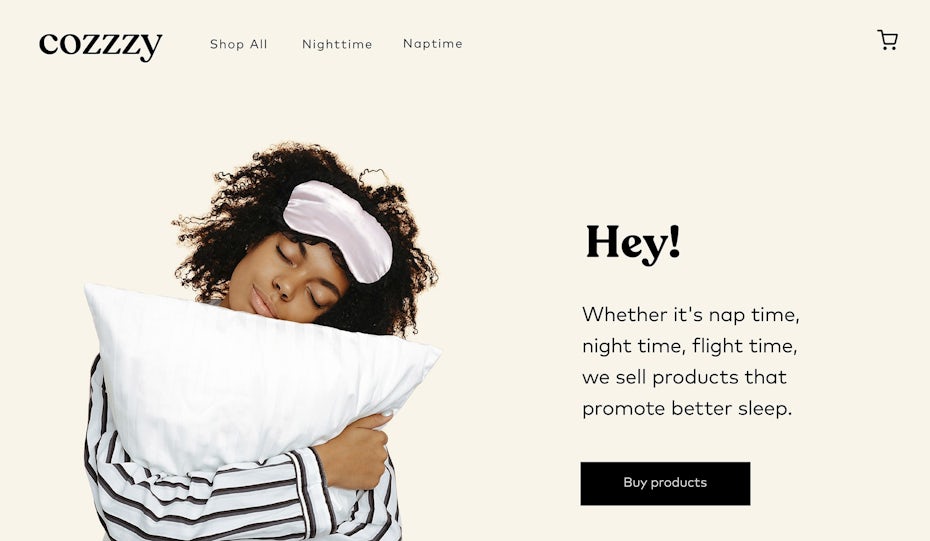Click the line "we sell products that"
The image size is (930, 541).
(684, 377)
